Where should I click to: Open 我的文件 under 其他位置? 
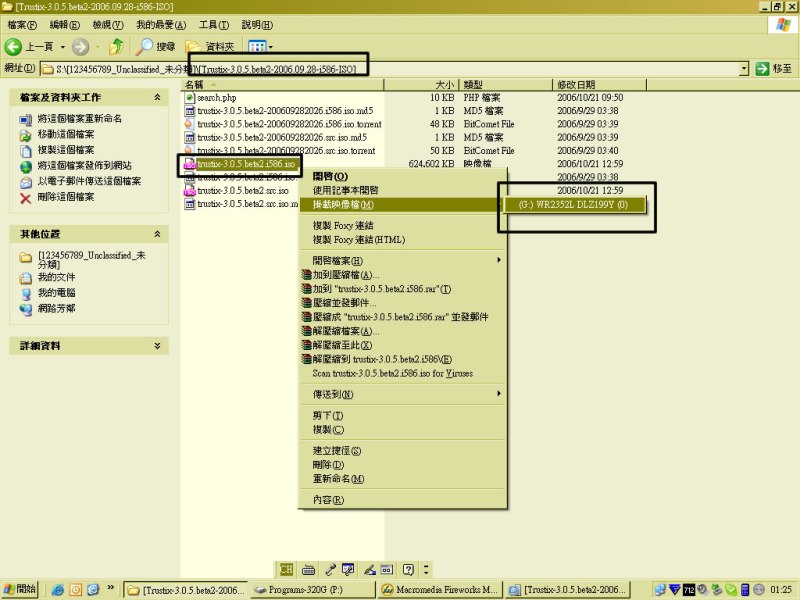coord(56,277)
